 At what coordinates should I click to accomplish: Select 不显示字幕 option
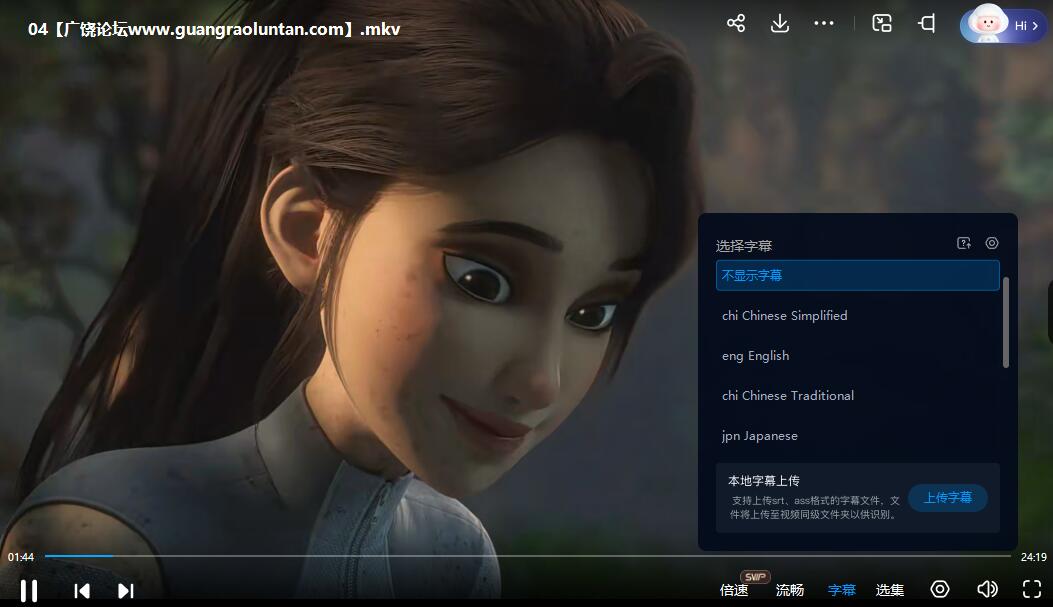point(858,275)
